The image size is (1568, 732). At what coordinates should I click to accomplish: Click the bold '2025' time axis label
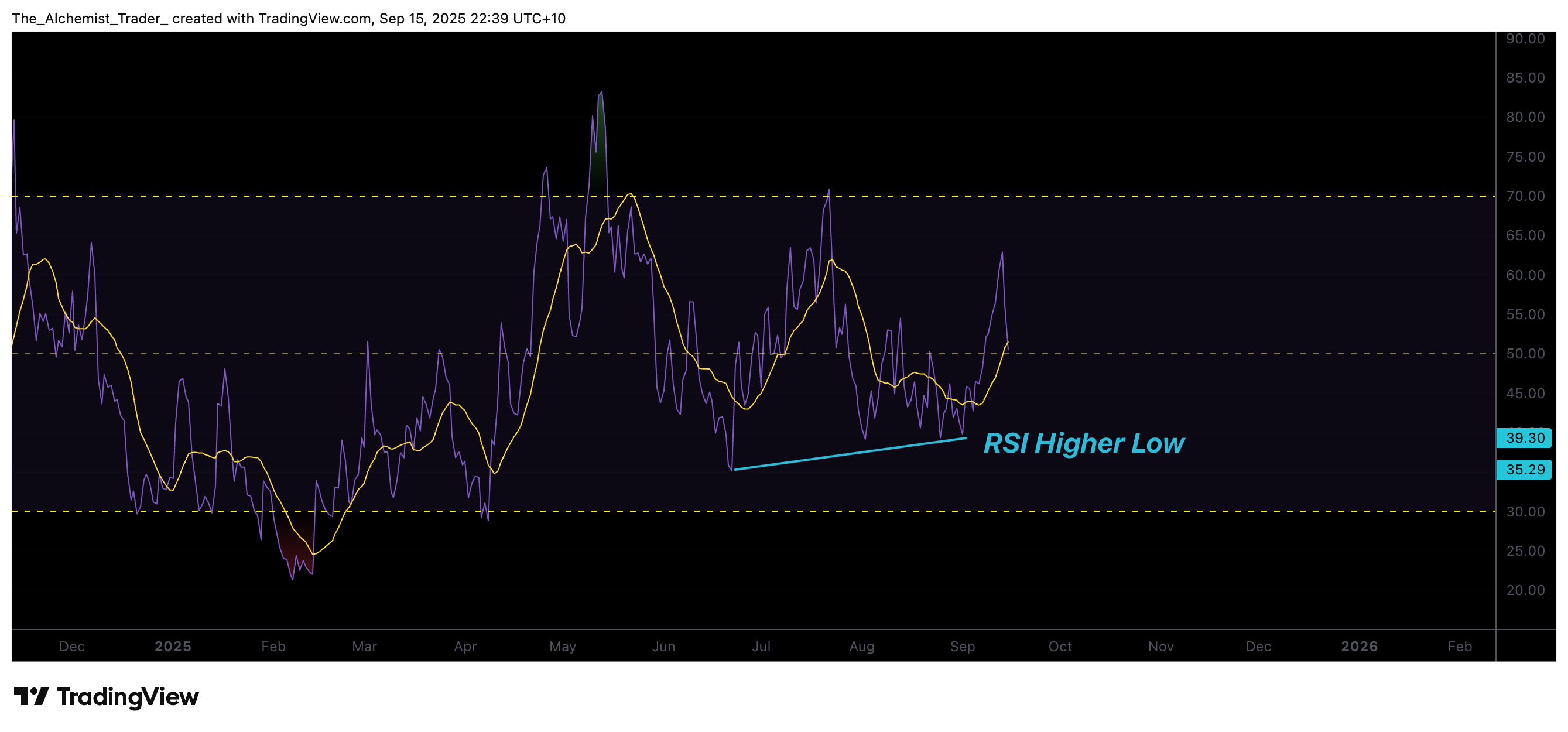[x=172, y=647]
